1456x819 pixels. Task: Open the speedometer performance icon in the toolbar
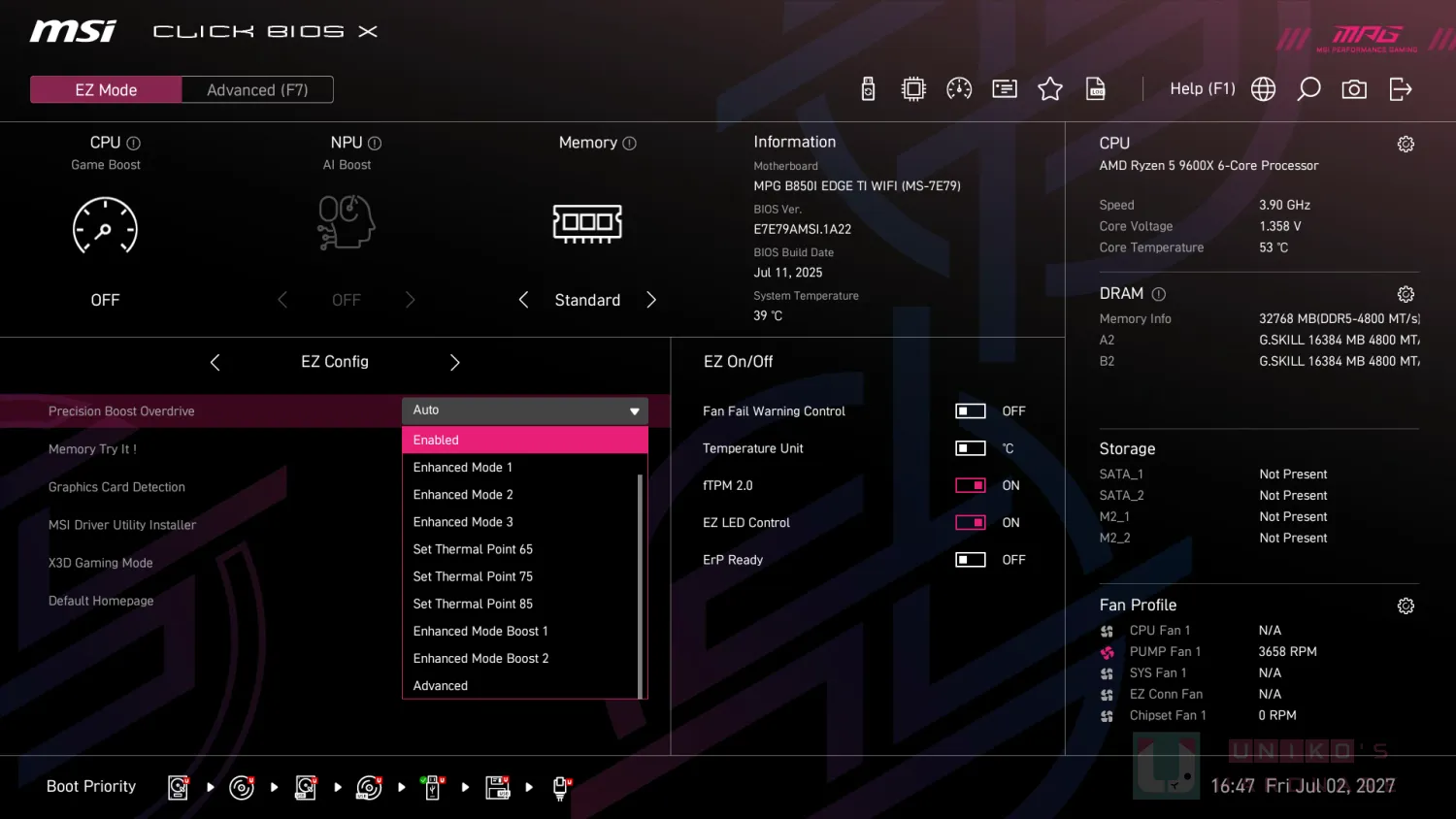[959, 89]
